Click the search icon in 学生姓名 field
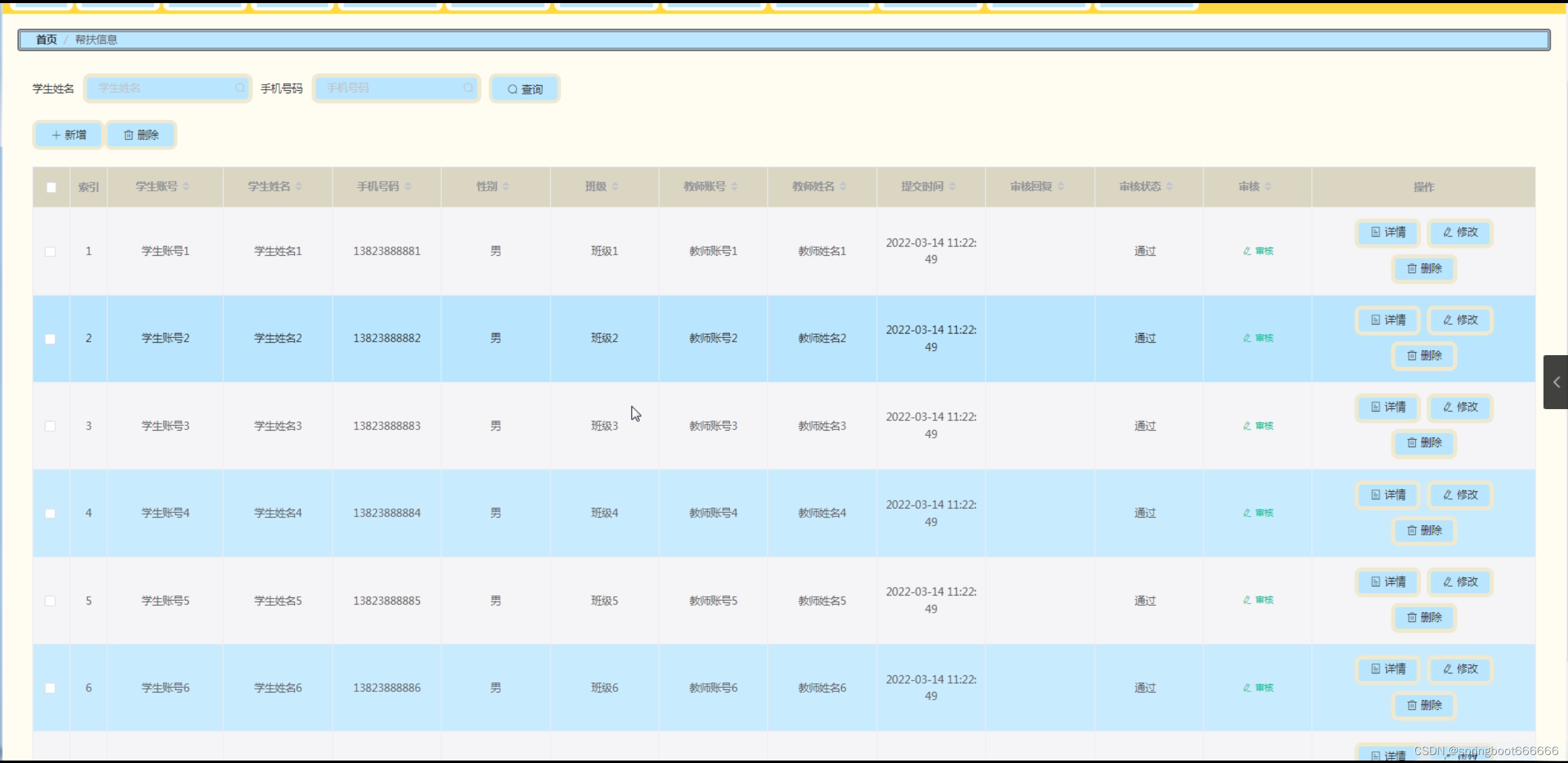 [240, 88]
